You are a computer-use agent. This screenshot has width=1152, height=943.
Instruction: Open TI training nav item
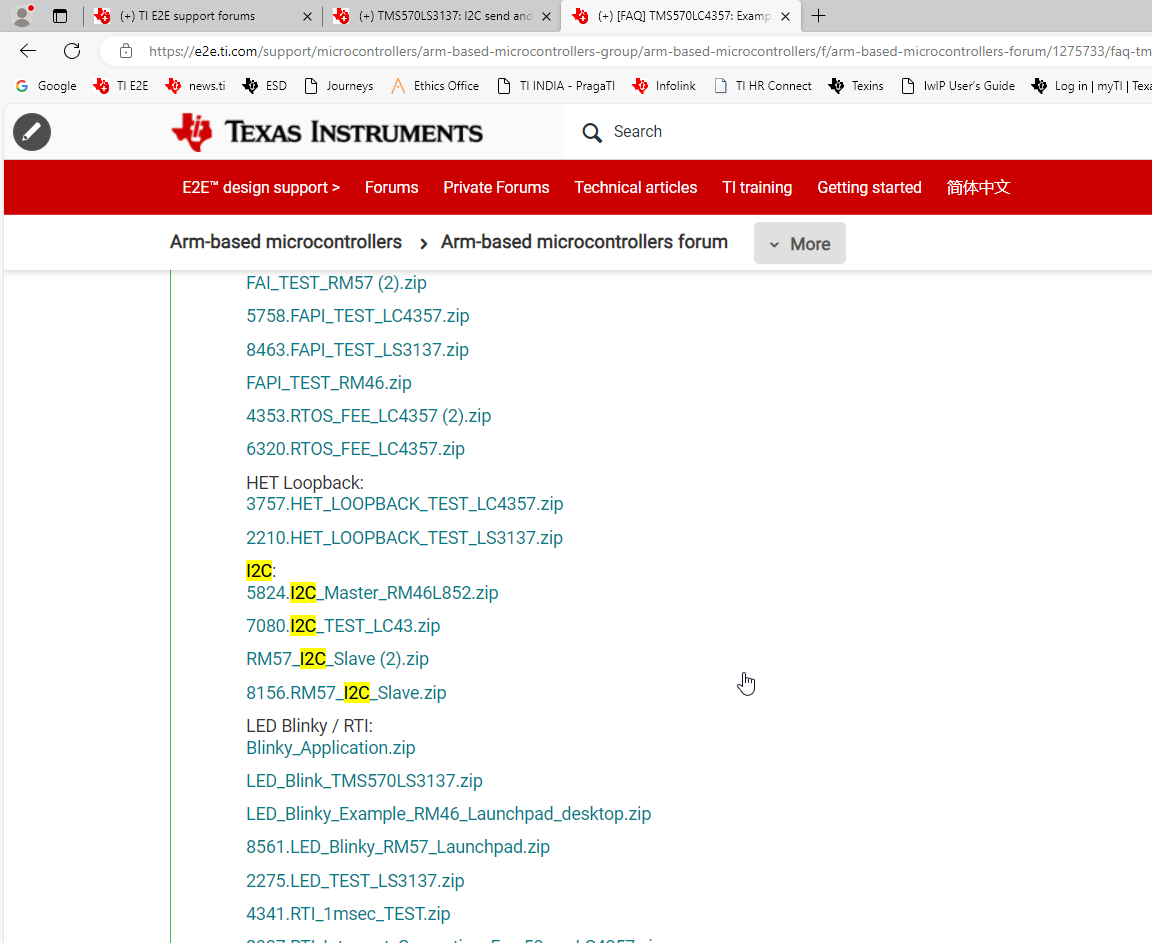(x=757, y=187)
